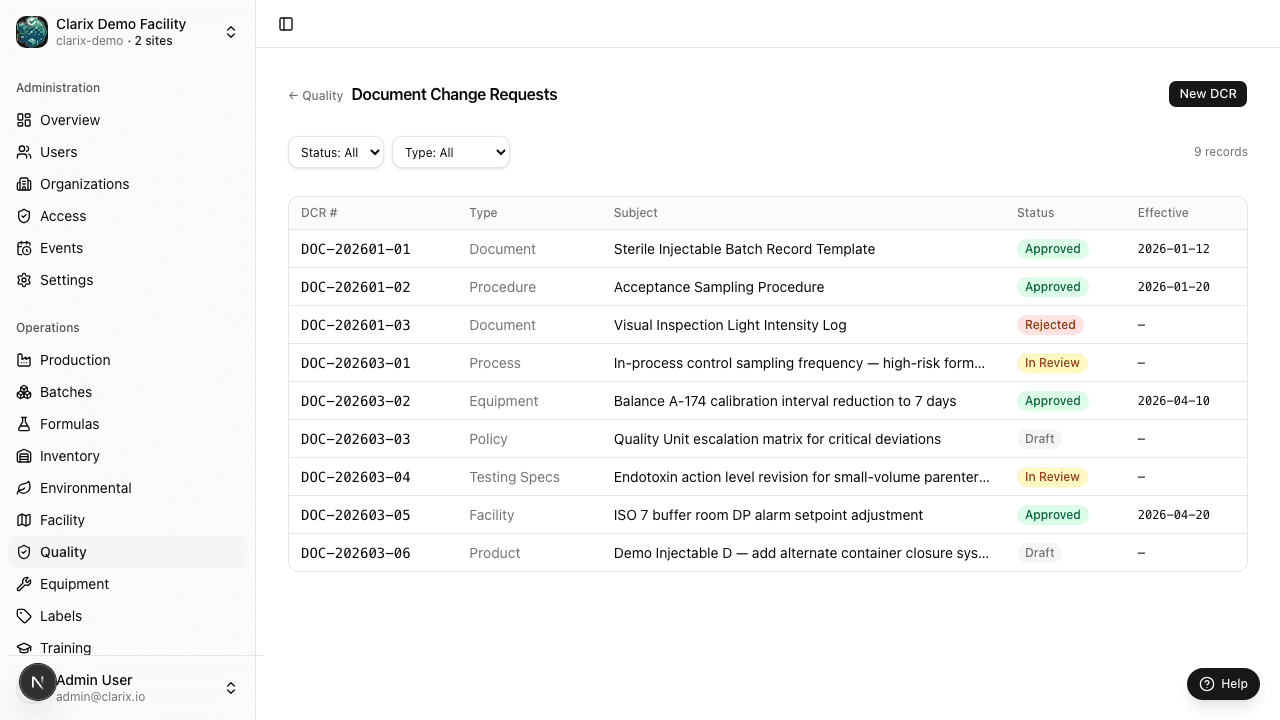Click the 2026-04-20 effective date

[x=1174, y=515]
